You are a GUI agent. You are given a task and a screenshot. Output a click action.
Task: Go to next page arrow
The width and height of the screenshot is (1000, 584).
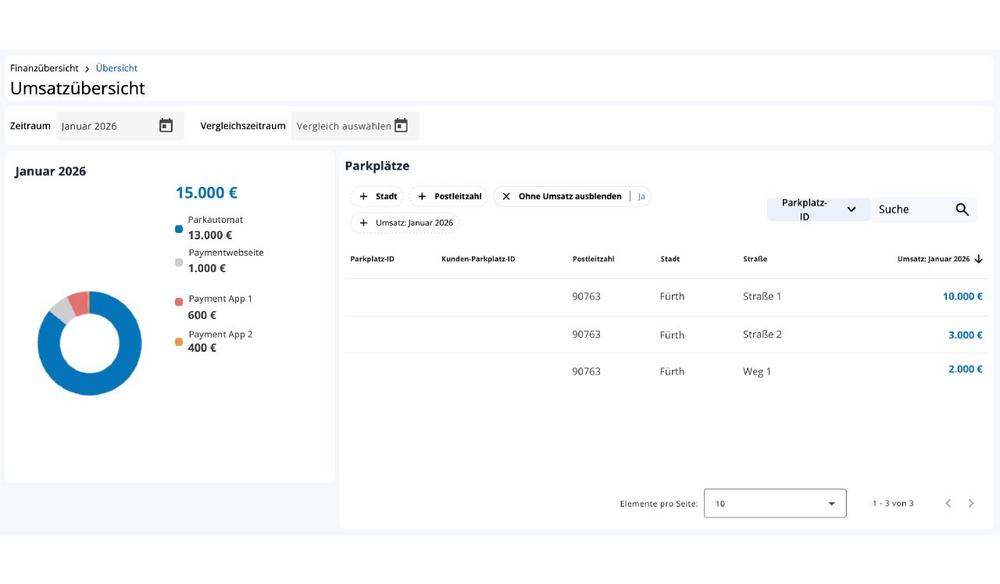971,503
